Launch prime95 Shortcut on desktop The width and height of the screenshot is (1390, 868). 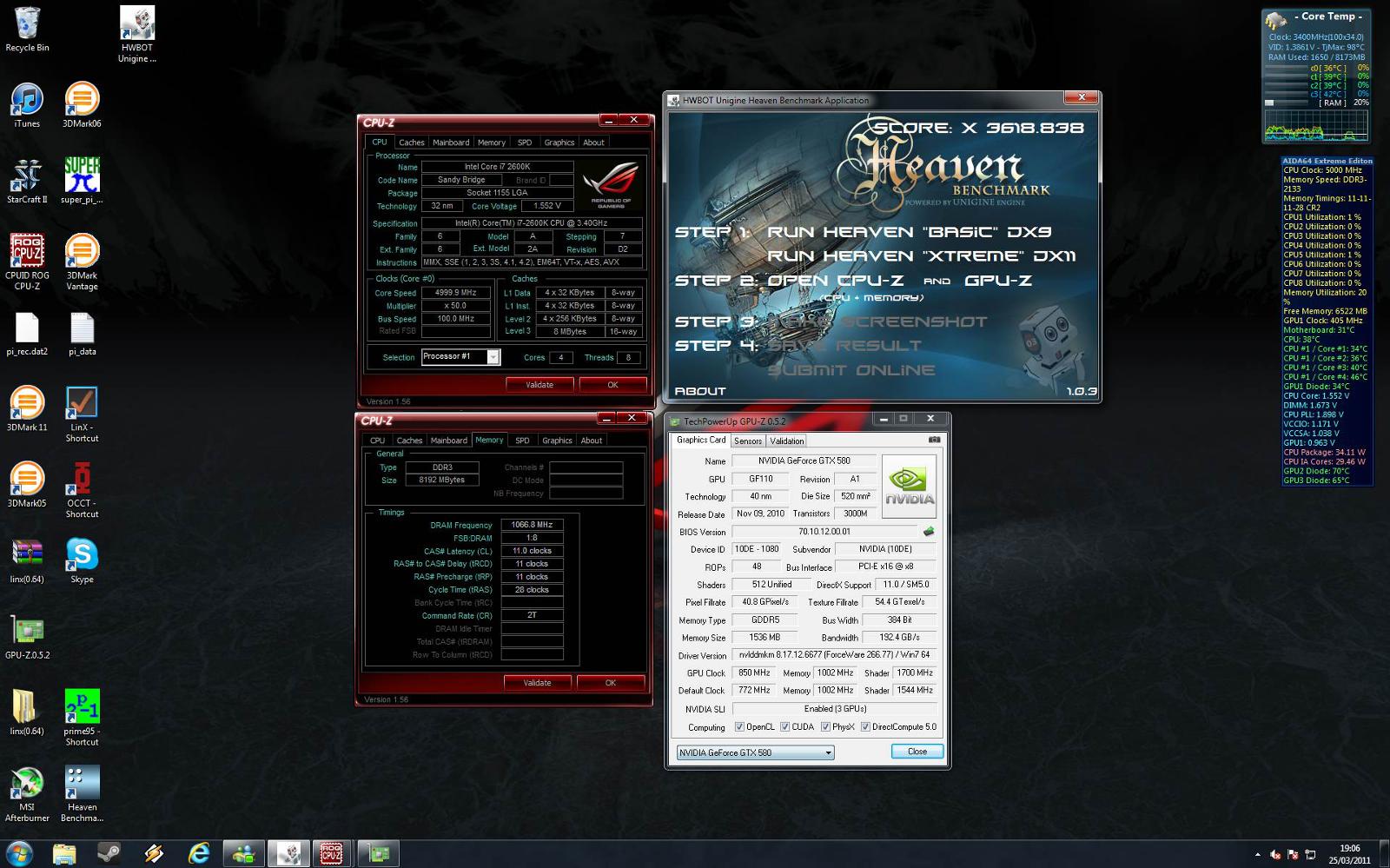(82, 718)
